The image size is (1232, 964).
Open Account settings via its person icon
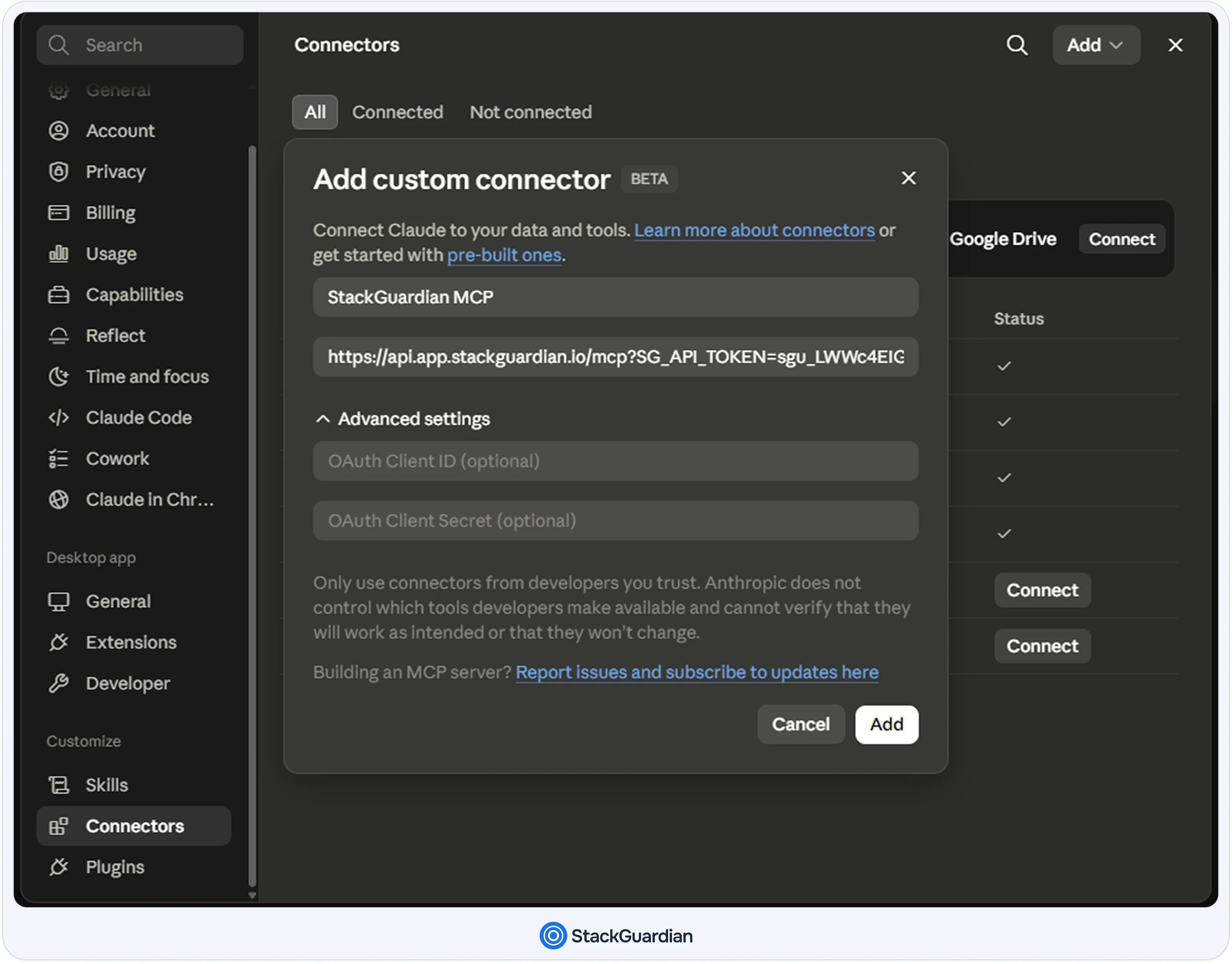[59, 131]
